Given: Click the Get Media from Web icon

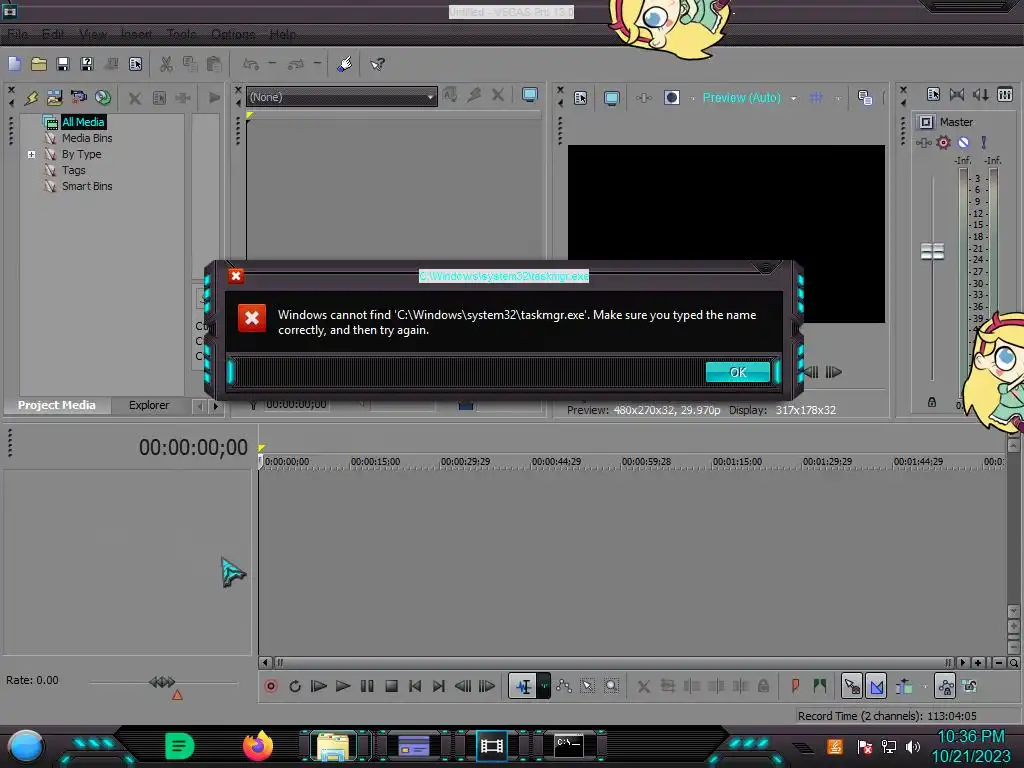Looking at the screenshot, I should coord(103,98).
